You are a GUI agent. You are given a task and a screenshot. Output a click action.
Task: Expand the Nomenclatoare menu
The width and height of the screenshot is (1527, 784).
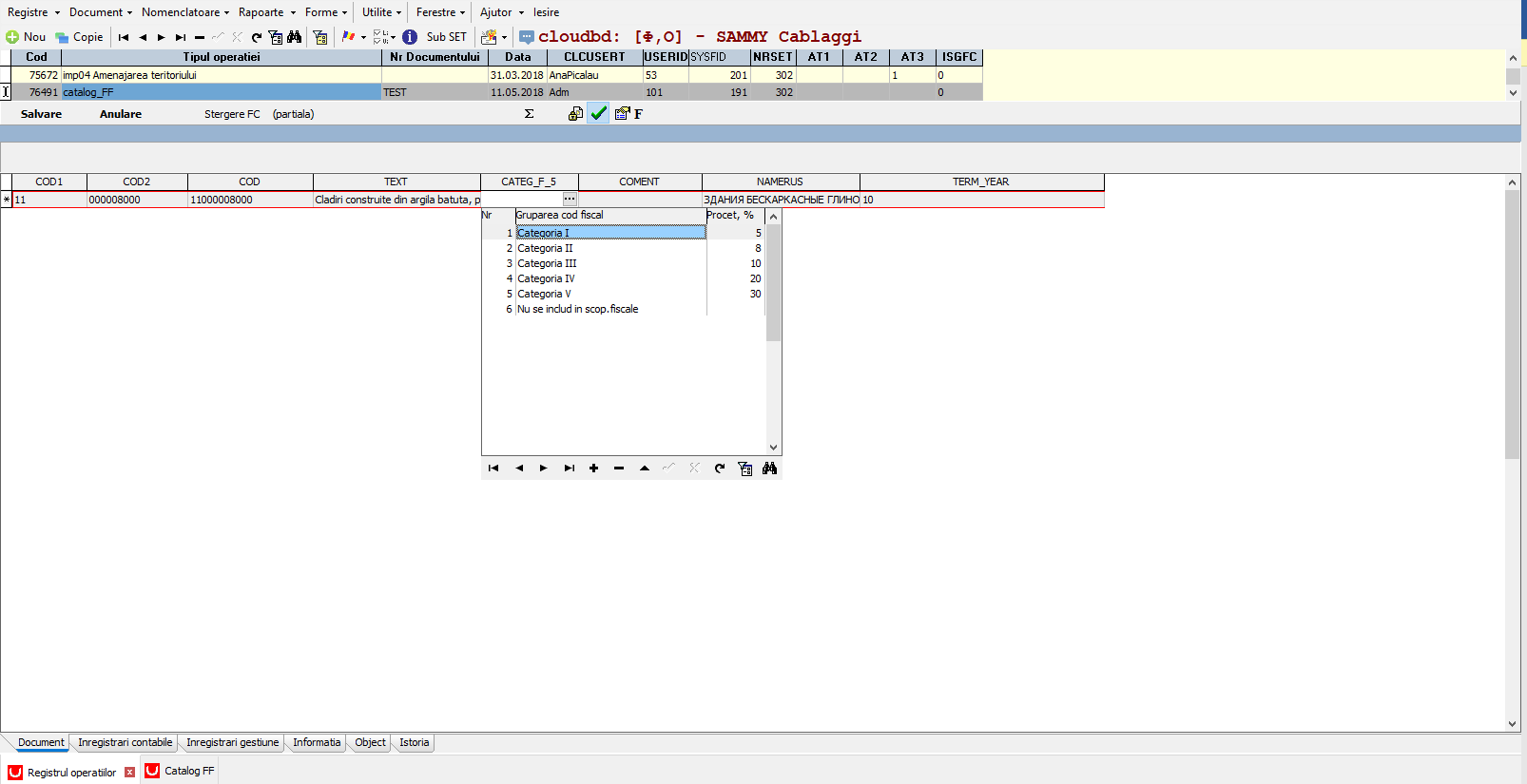coord(185,12)
